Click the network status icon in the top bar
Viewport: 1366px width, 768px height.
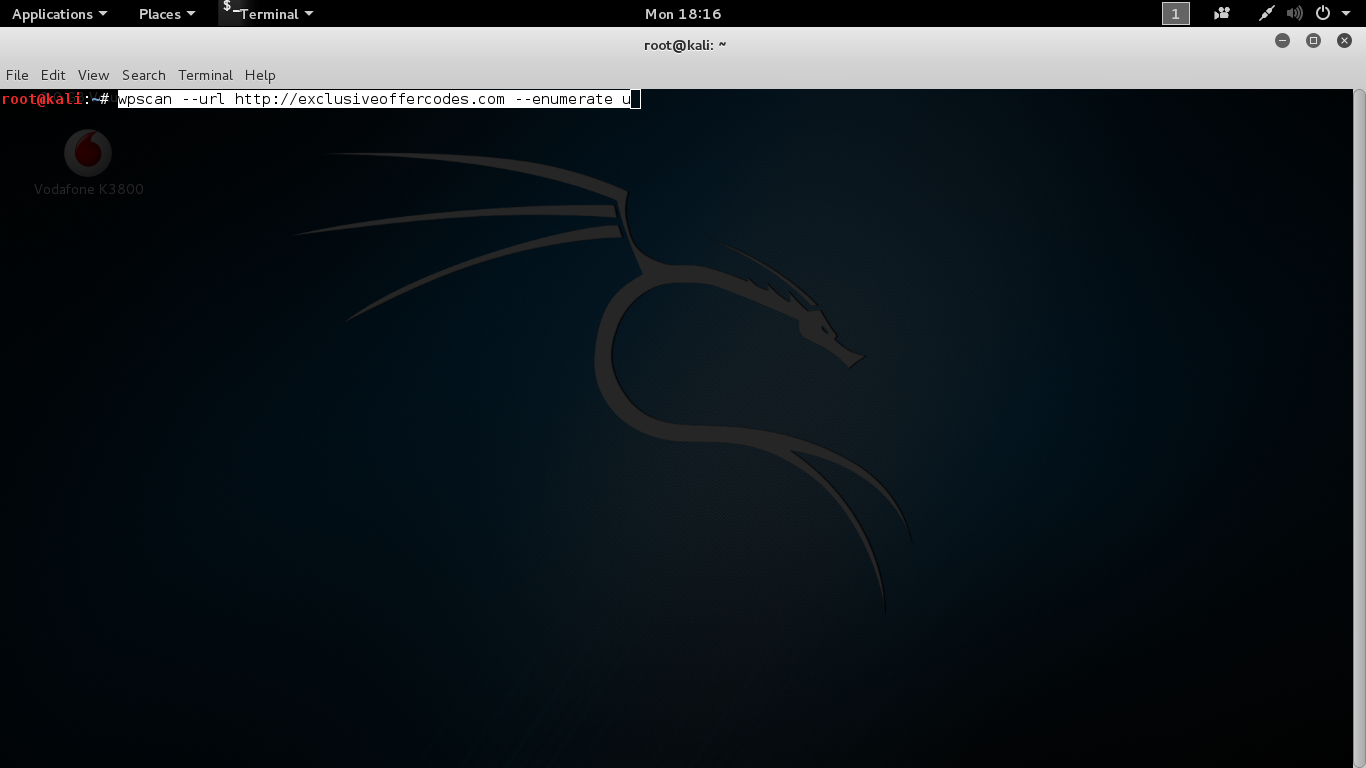coord(1267,14)
